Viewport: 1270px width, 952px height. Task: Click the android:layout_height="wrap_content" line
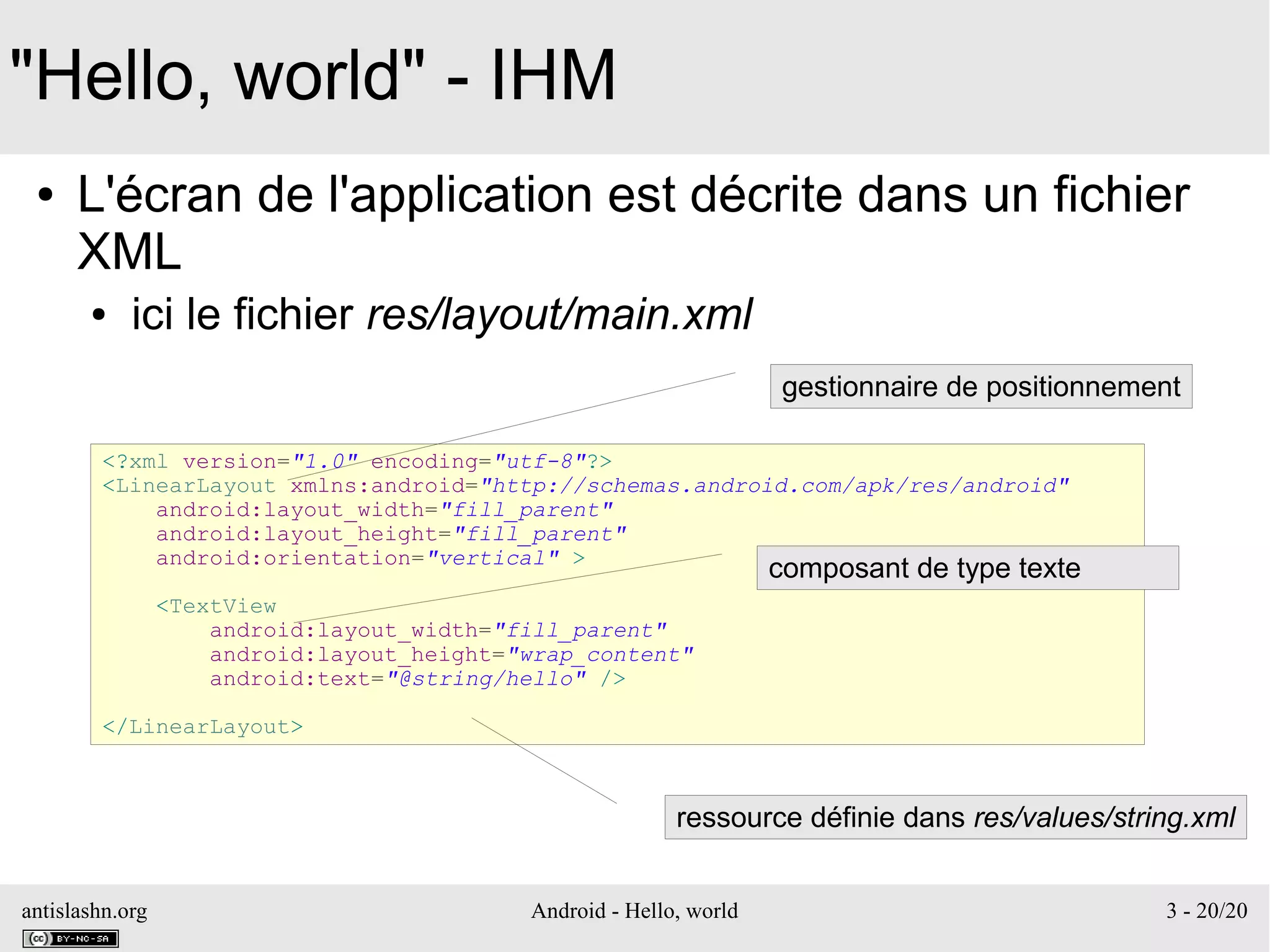[x=451, y=654]
